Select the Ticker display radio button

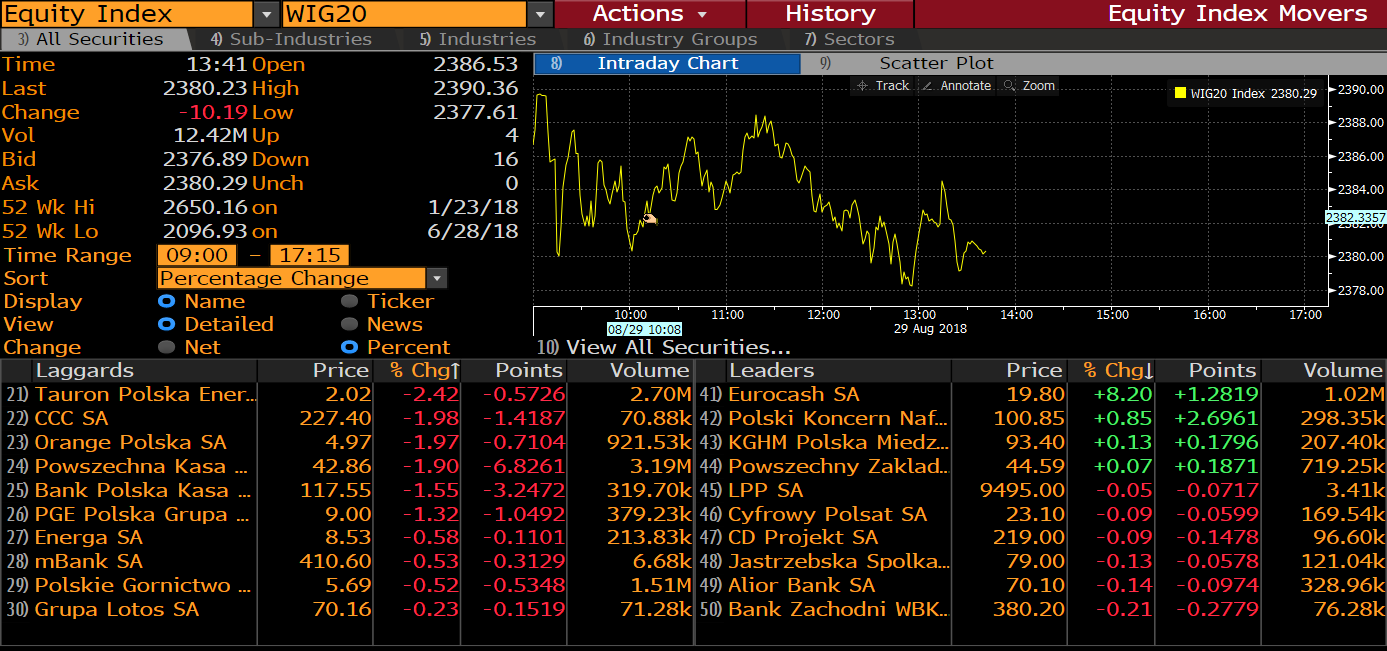click(x=349, y=302)
